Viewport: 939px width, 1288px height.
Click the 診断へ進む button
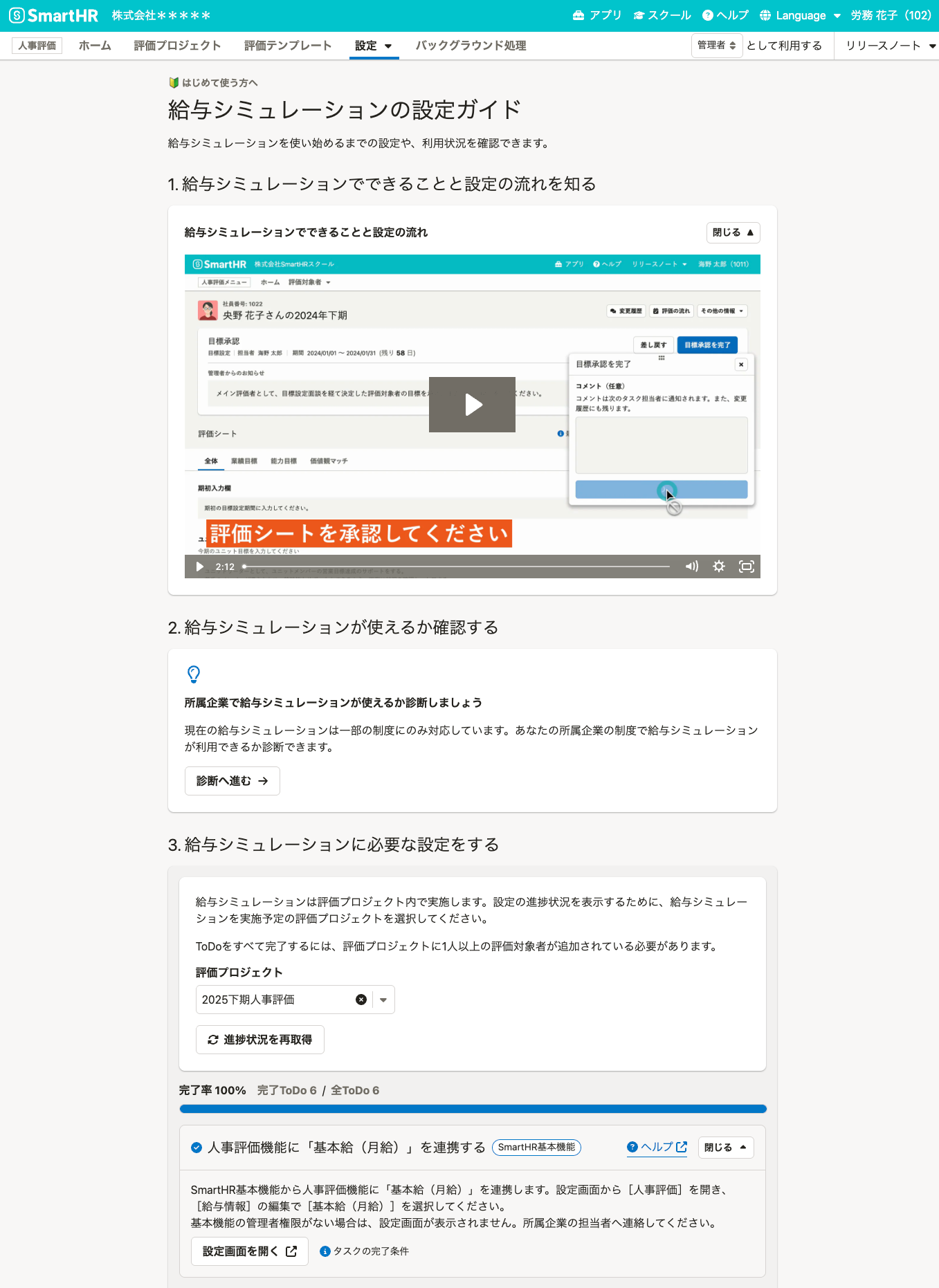pos(232,781)
